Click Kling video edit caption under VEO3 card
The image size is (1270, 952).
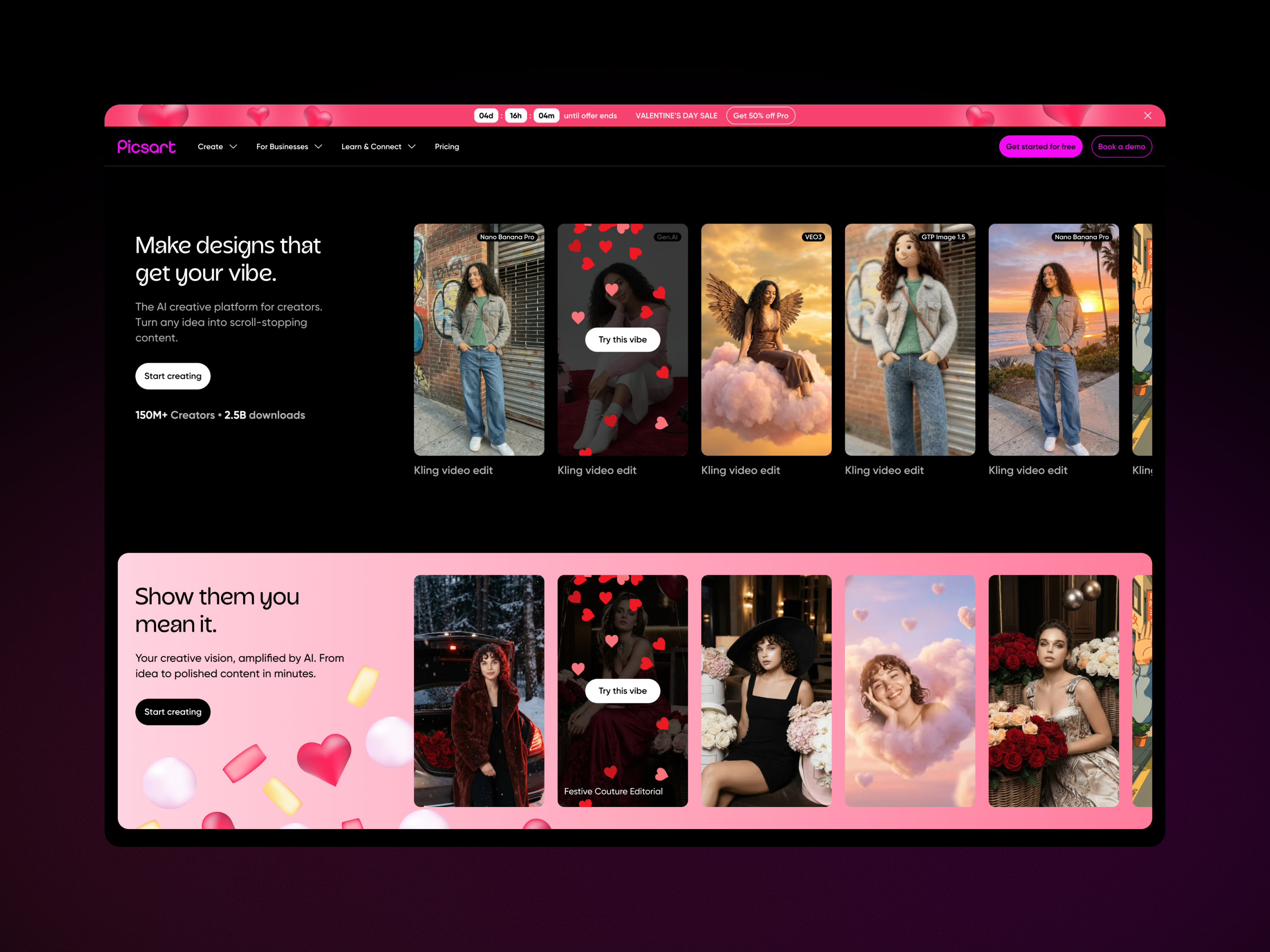click(x=741, y=470)
